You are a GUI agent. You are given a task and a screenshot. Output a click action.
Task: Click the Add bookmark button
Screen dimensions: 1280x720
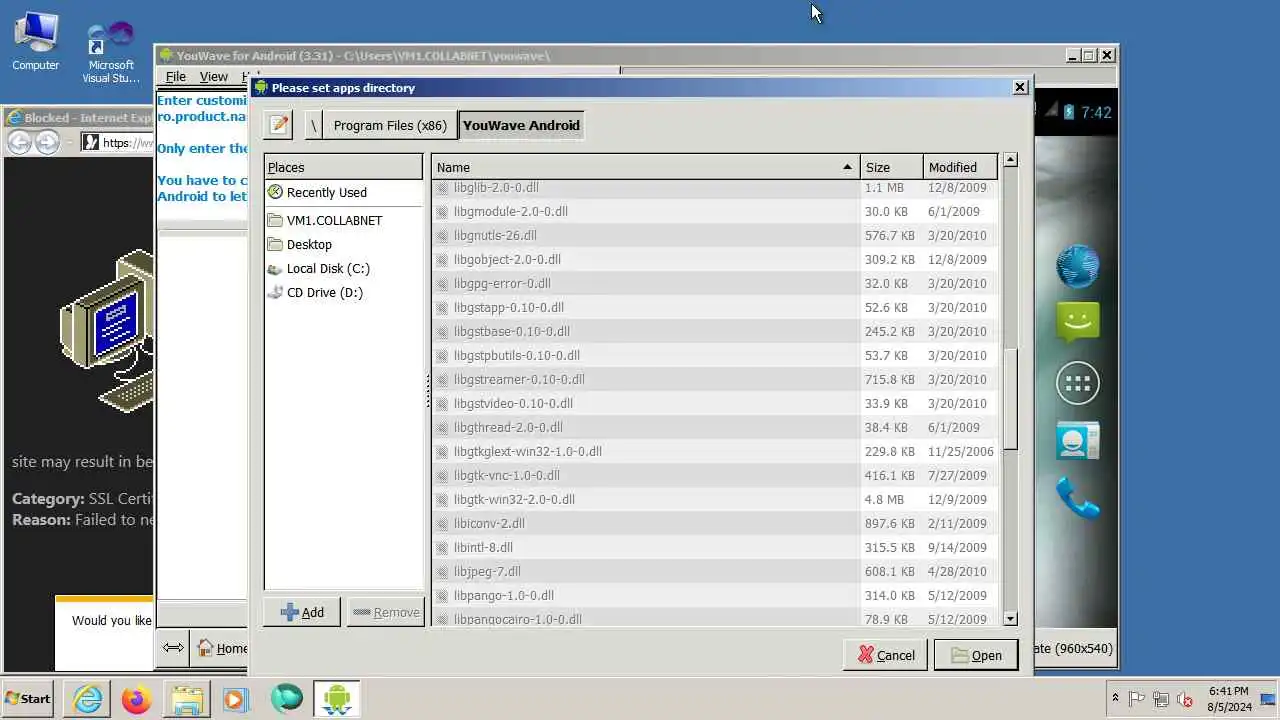coord(302,612)
